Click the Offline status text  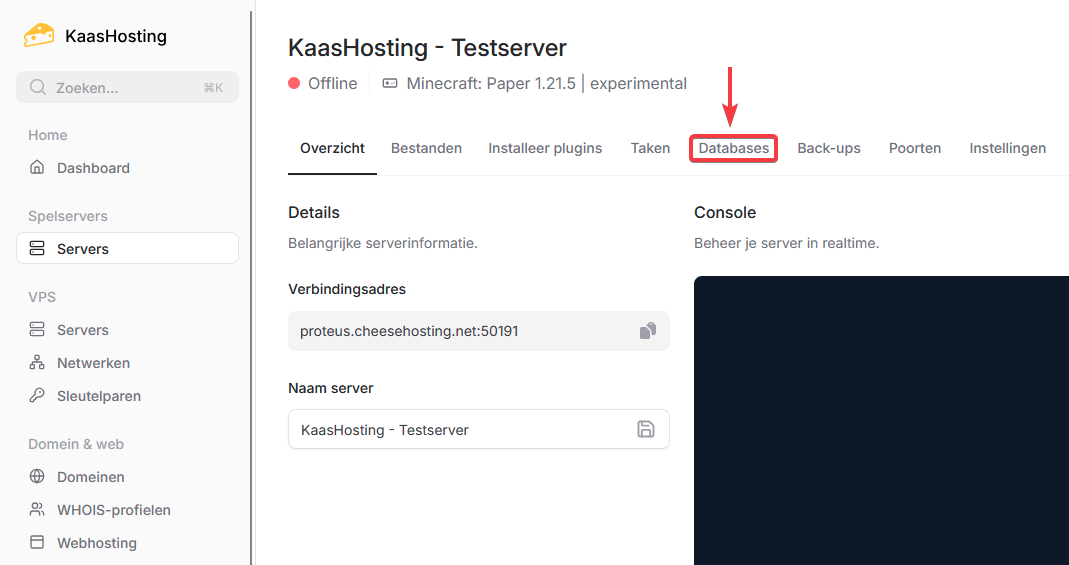point(333,83)
